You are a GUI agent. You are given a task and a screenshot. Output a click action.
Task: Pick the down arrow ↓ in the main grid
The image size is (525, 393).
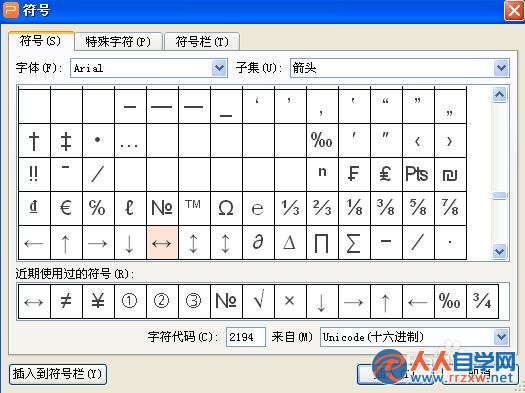[130, 242]
